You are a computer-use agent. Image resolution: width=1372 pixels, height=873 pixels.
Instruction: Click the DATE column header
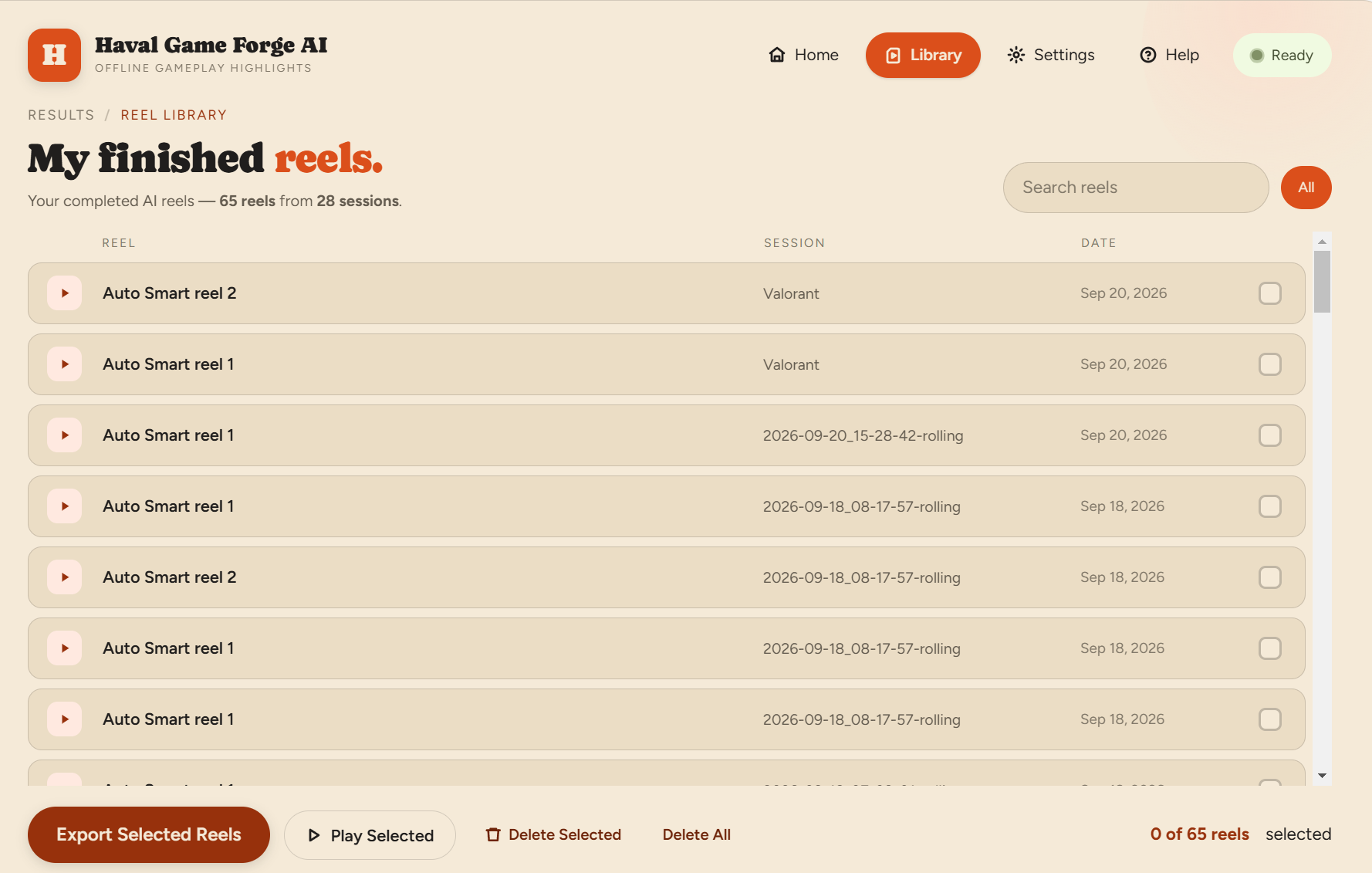(1098, 243)
